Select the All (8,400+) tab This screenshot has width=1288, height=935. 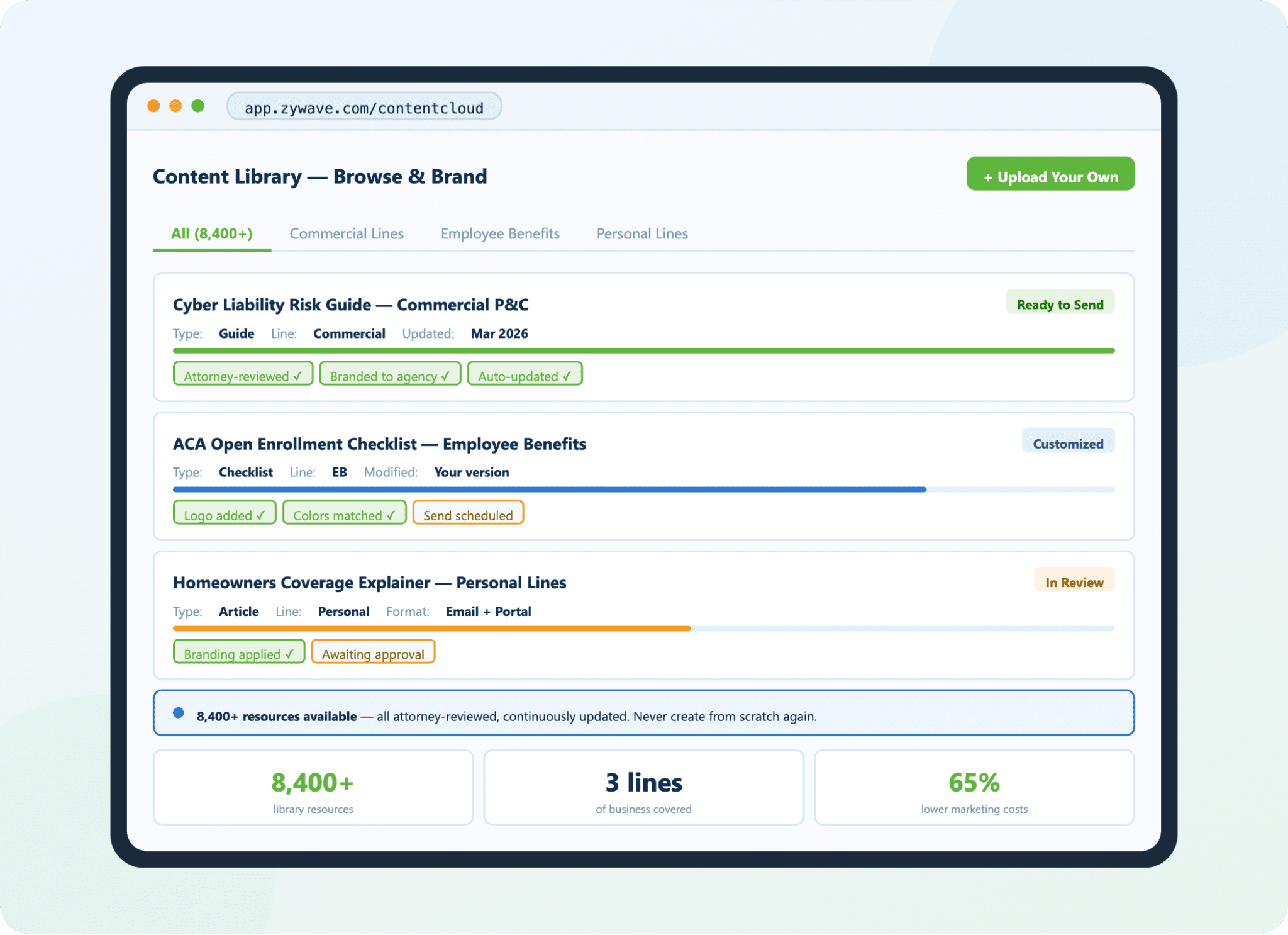(x=212, y=234)
